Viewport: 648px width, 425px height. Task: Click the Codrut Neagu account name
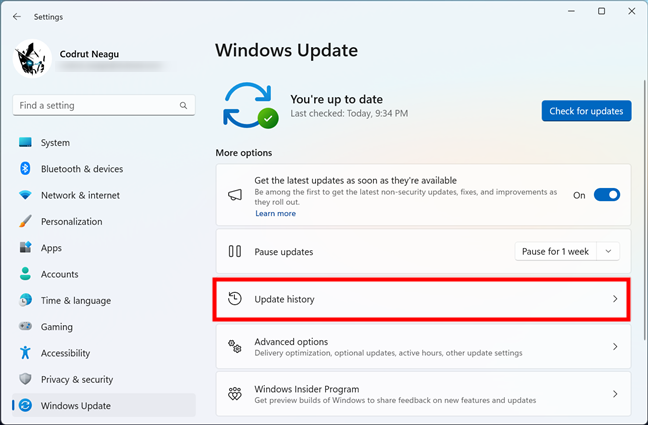[89, 54]
